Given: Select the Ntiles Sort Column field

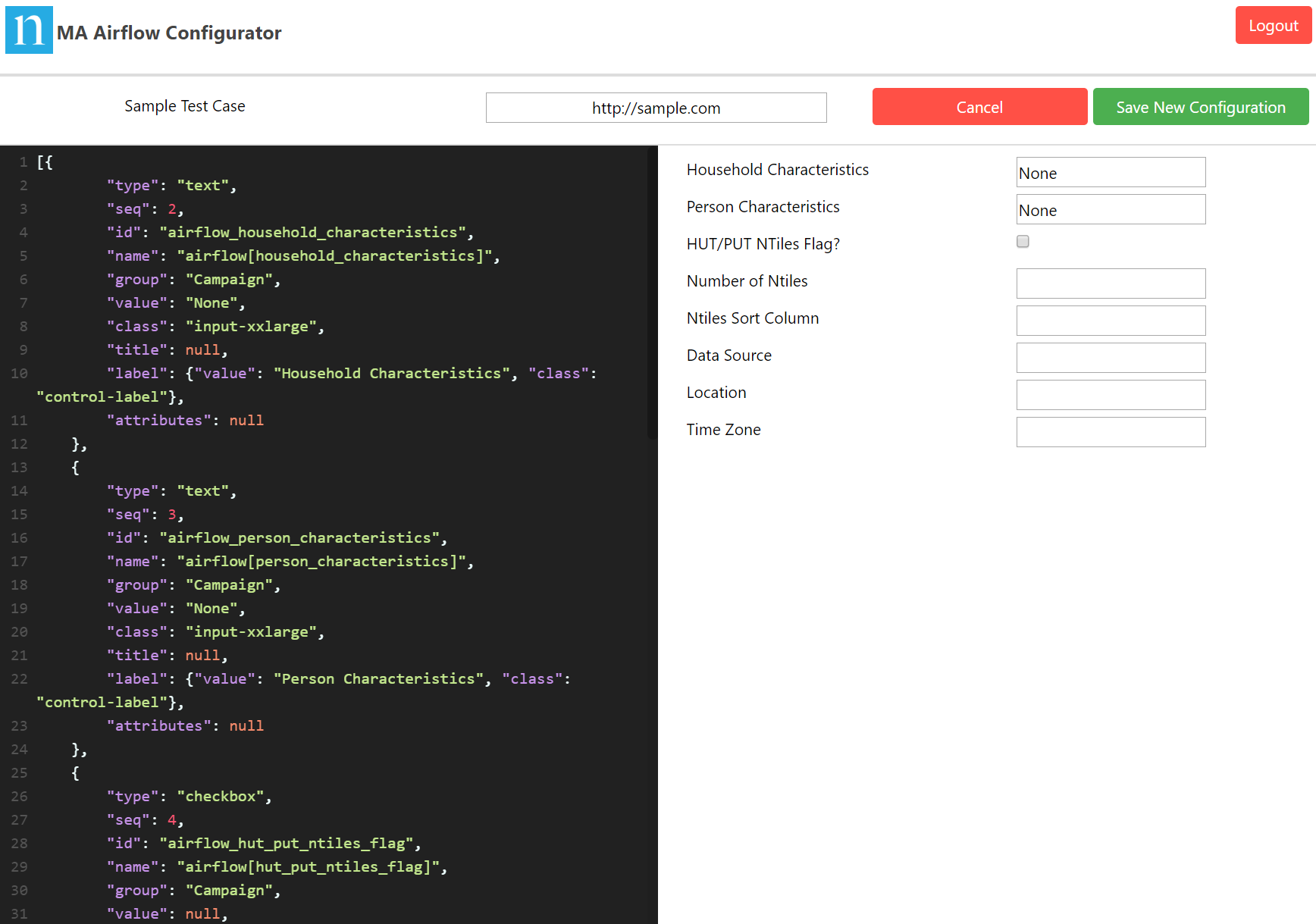Looking at the screenshot, I should pyautogui.click(x=1110, y=321).
